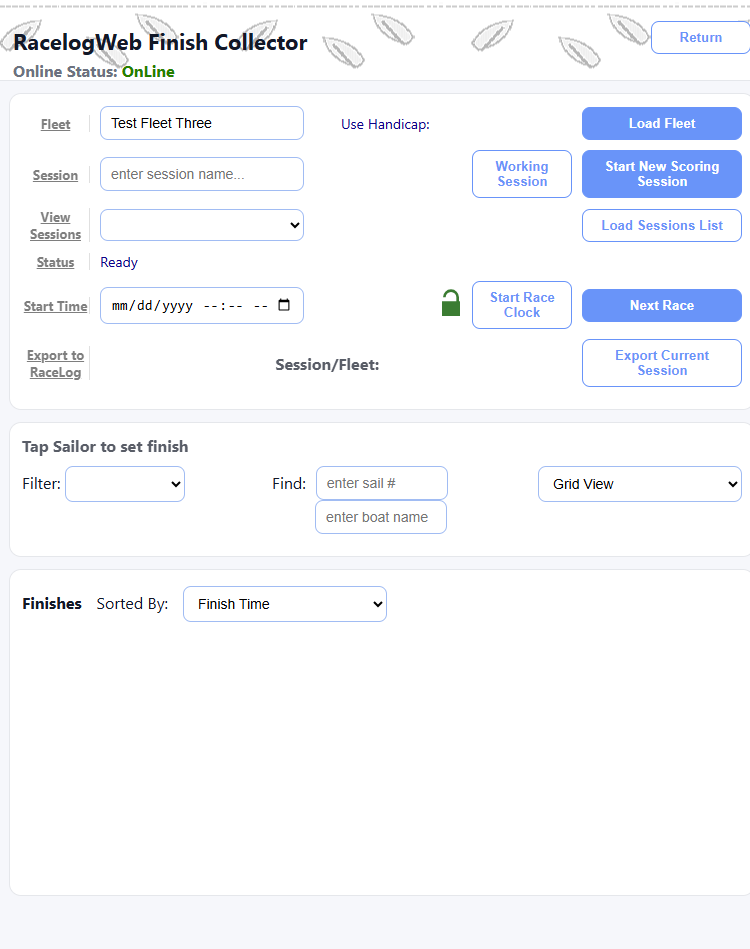Open the Working Session button
Screen dimensions: 750x949
(522, 174)
